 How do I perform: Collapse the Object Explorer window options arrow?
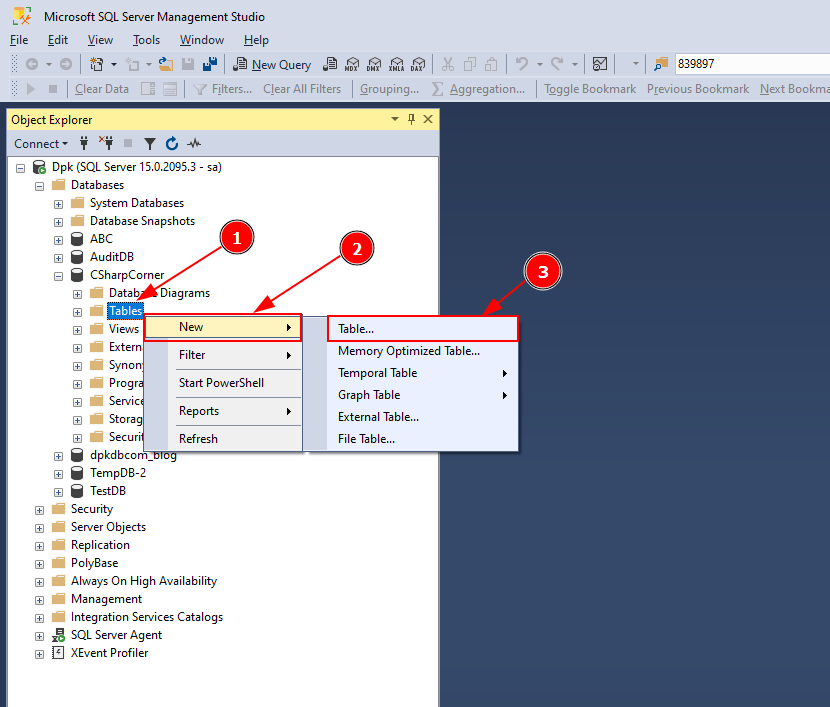(x=394, y=119)
